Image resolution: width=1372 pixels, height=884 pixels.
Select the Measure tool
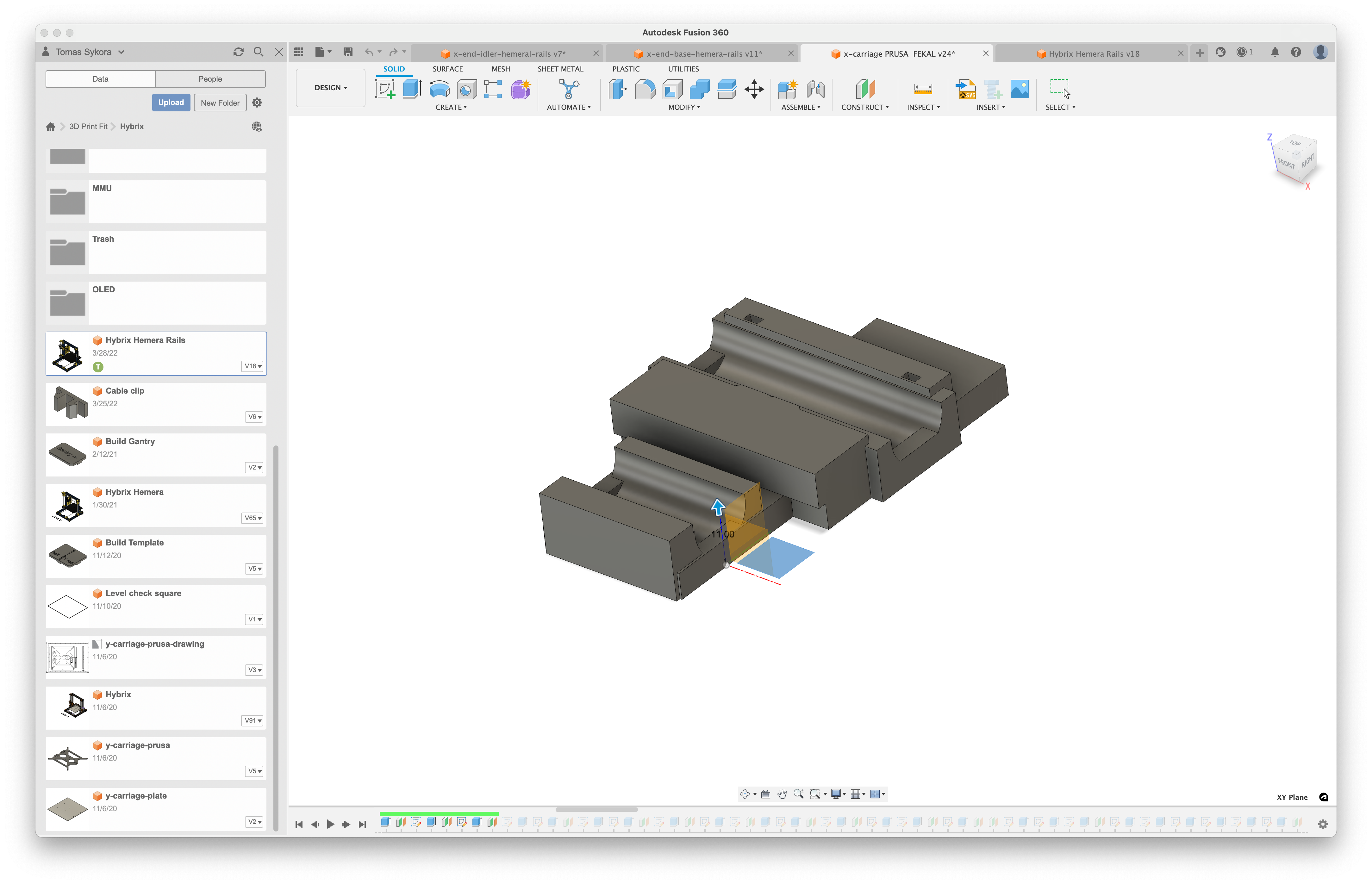point(922,89)
